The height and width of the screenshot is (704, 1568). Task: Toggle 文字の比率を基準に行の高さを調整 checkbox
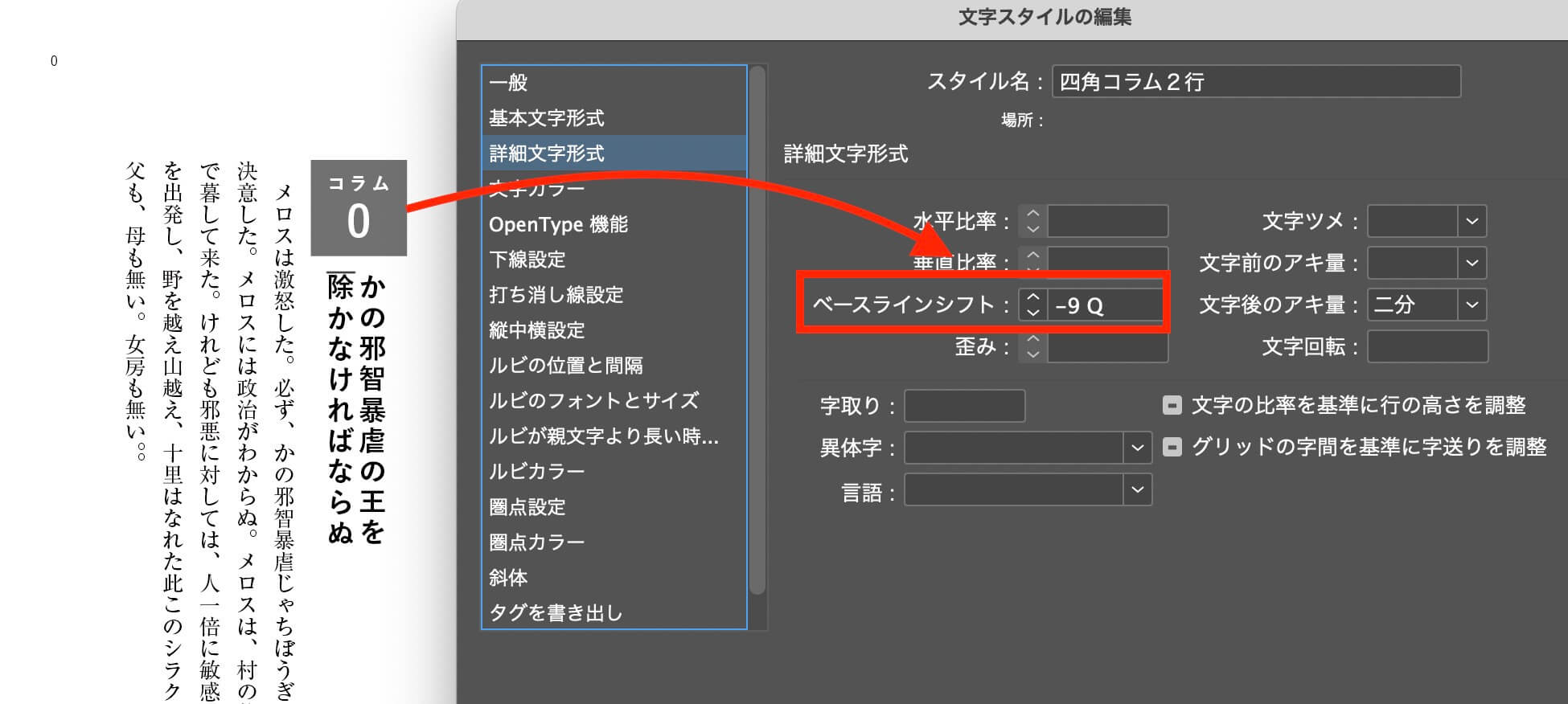point(1172,405)
